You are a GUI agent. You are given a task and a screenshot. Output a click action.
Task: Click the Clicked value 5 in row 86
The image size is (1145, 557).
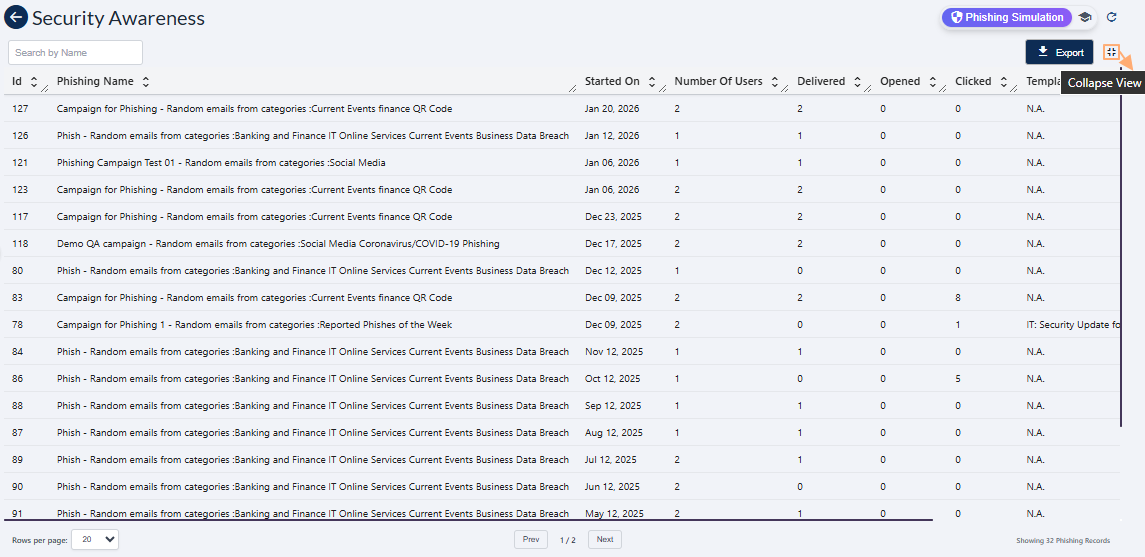pos(958,379)
